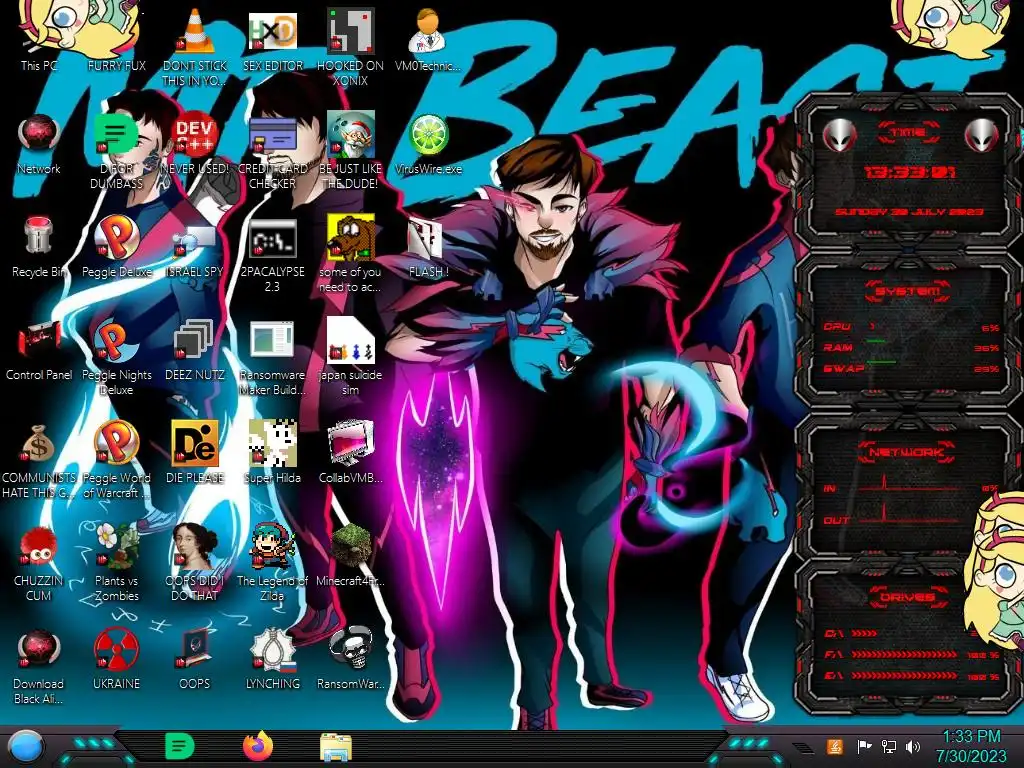Open the network tray icon
The image size is (1024, 768).
point(888,746)
